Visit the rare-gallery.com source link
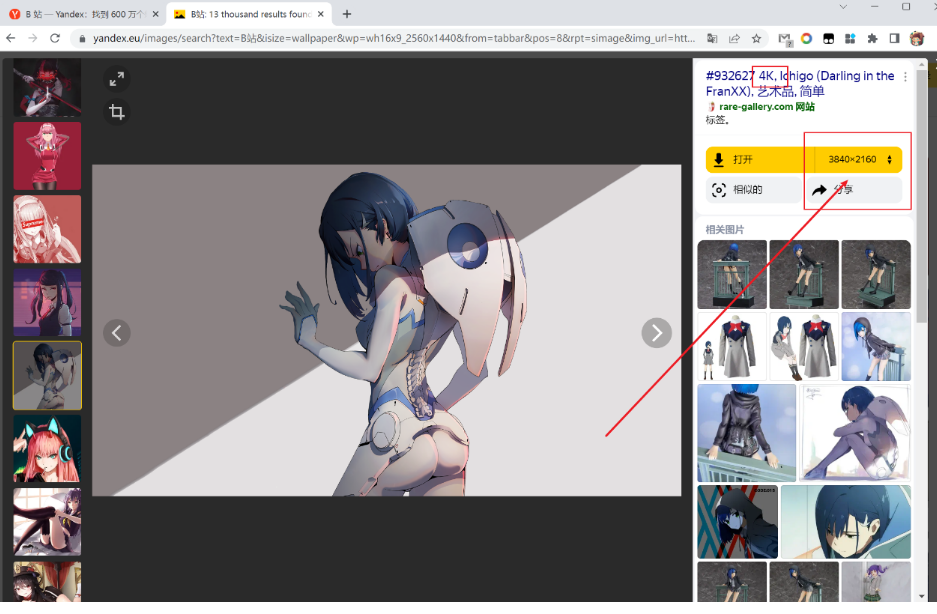Screen dimensions: 937x614 pyautogui.click(x=767, y=106)
